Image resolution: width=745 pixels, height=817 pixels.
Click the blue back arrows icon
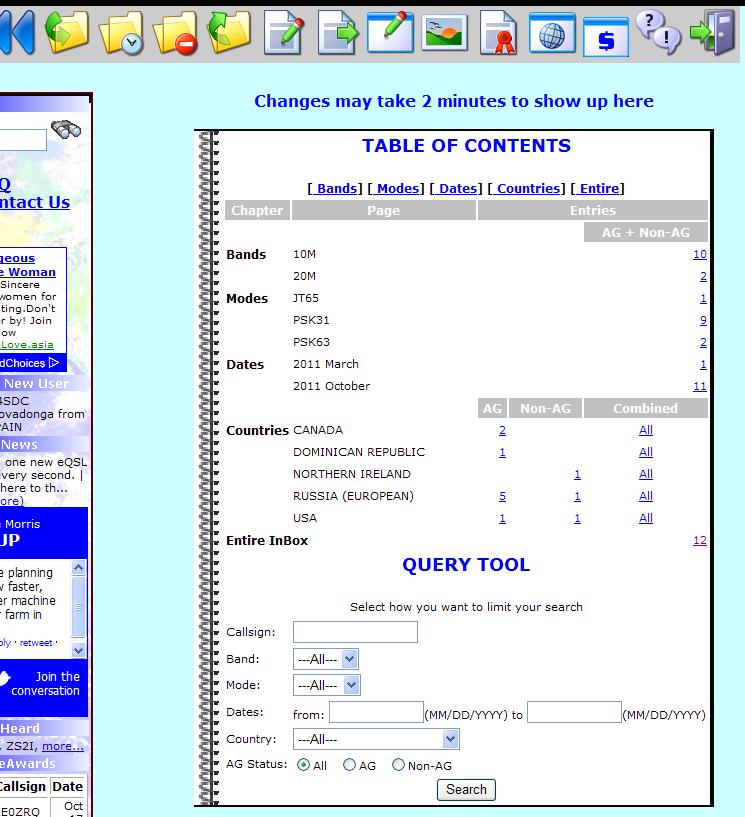17,32
